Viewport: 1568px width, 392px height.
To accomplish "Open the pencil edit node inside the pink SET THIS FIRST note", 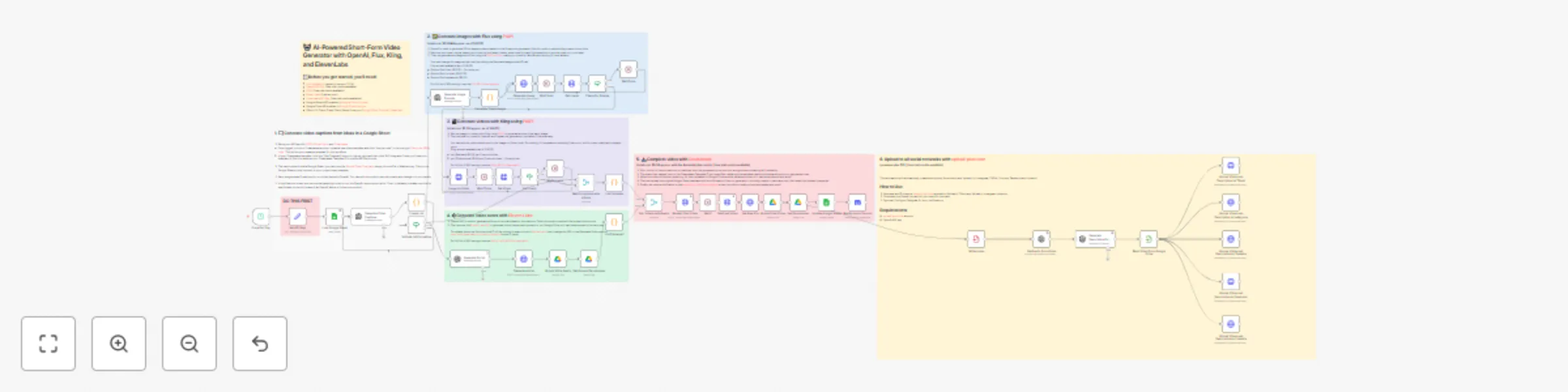I will (297, 216).
